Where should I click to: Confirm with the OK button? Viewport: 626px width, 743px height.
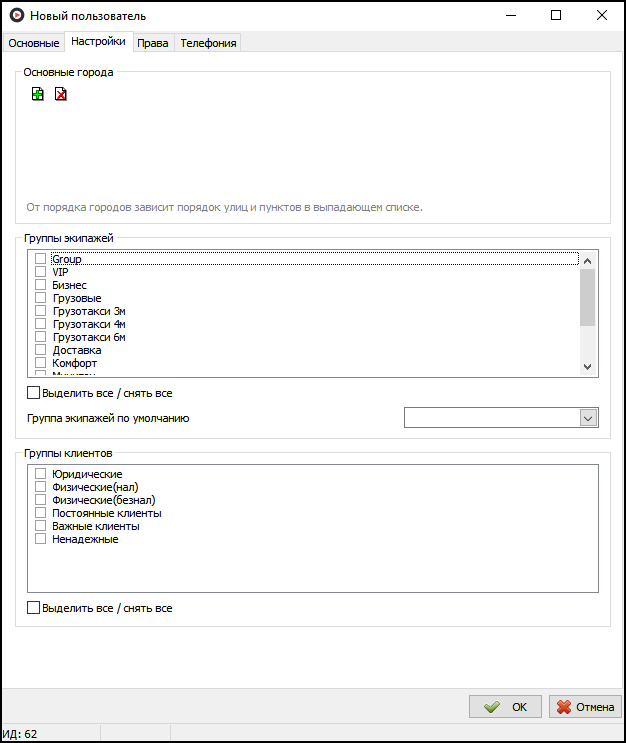pos(505,707)
